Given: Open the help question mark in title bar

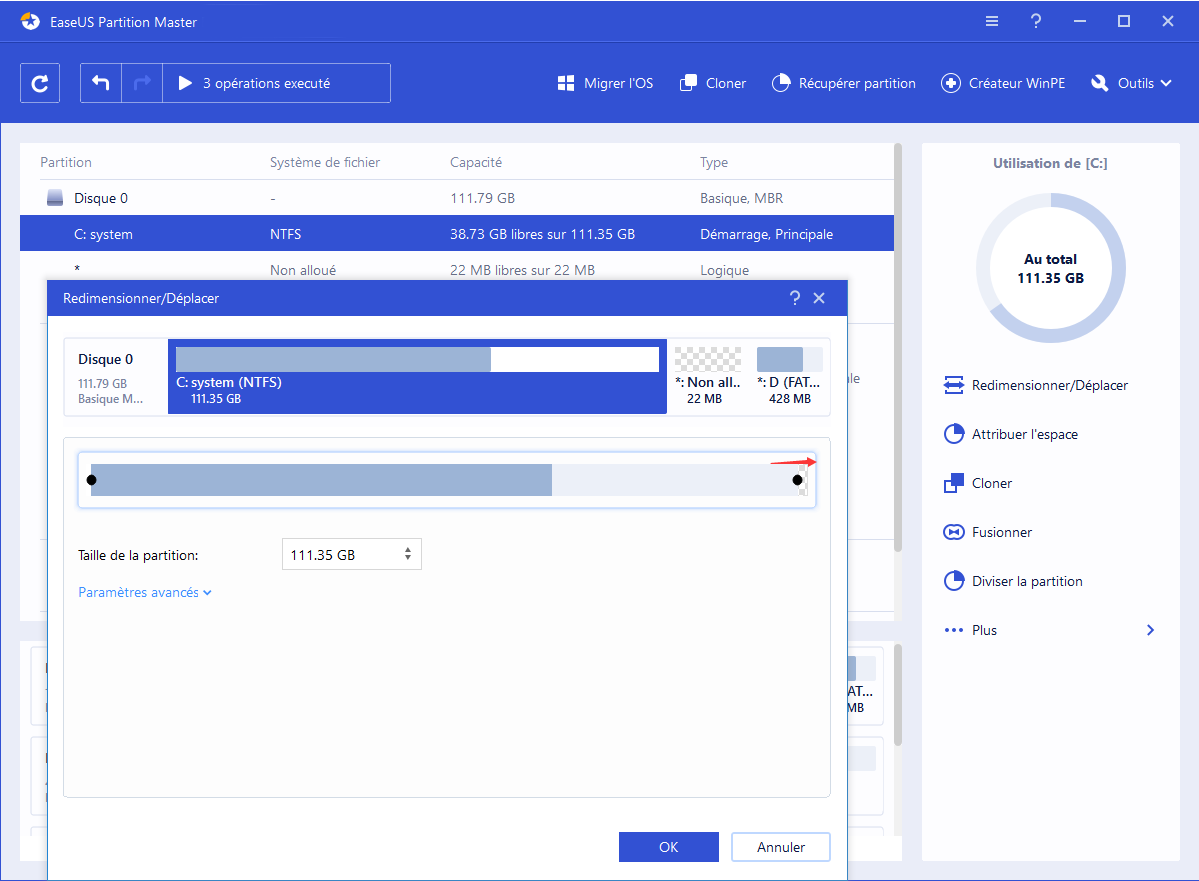Looking at the screenshot, I should (x=1035, y=21).
